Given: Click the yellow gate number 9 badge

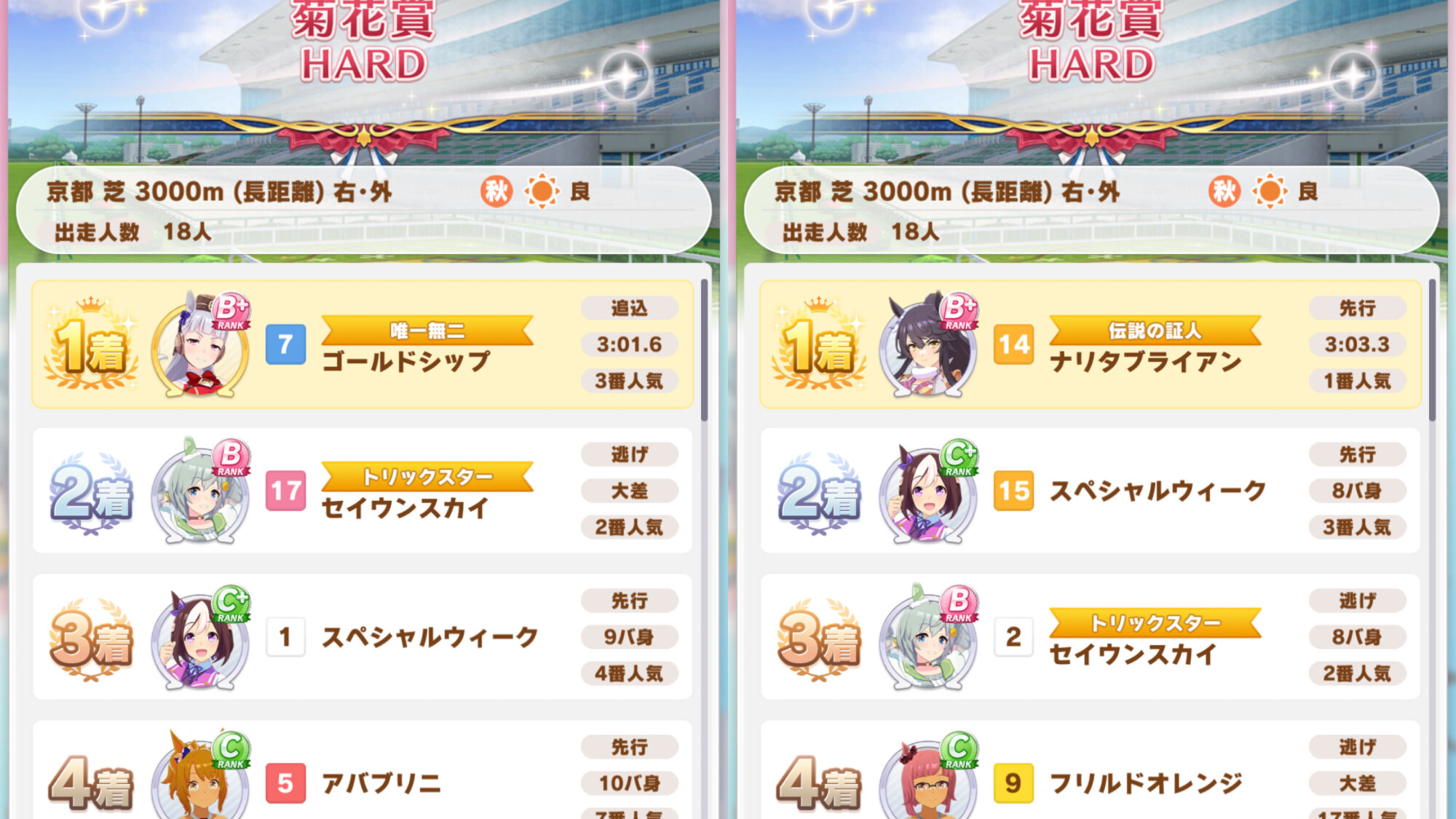Looking at the screenshot, I should coord(1013,783).
